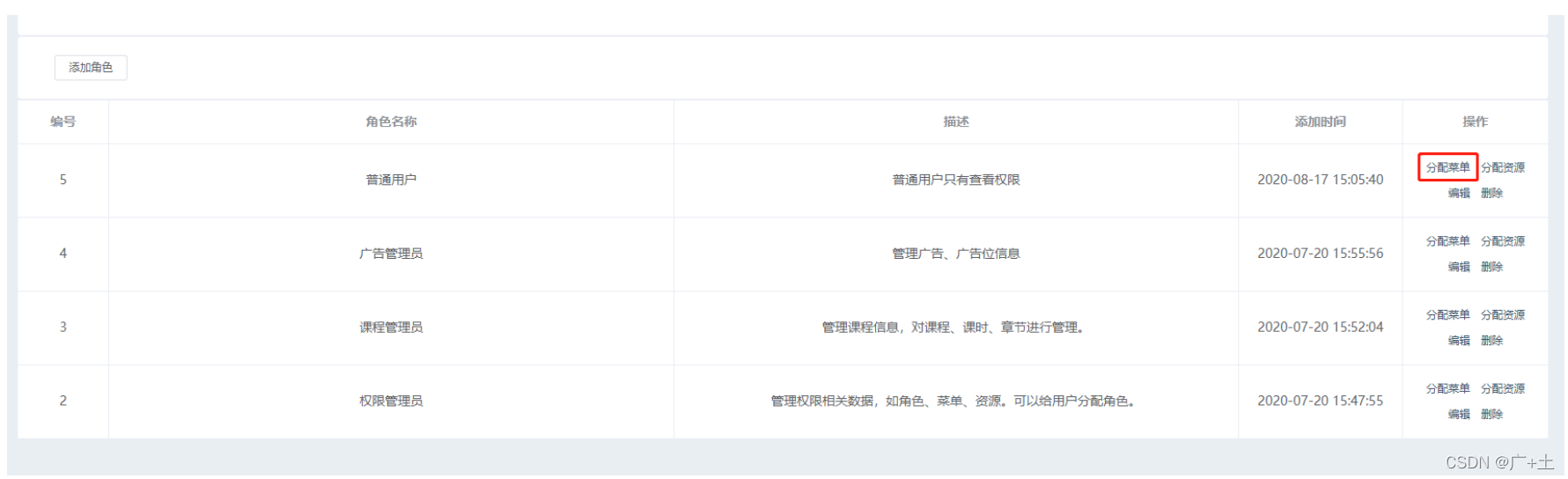Click role name 课程管理员
1568x479 pixels.
(391, 328)
